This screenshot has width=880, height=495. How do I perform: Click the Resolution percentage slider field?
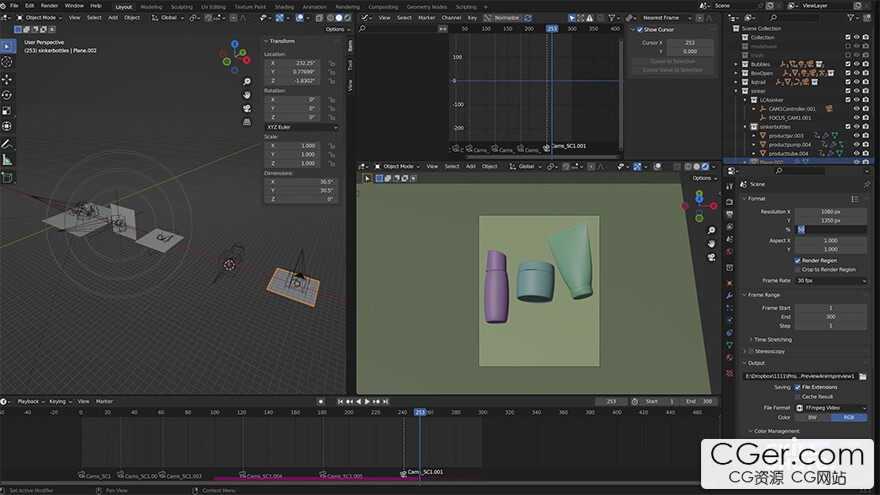coord(831,230)
